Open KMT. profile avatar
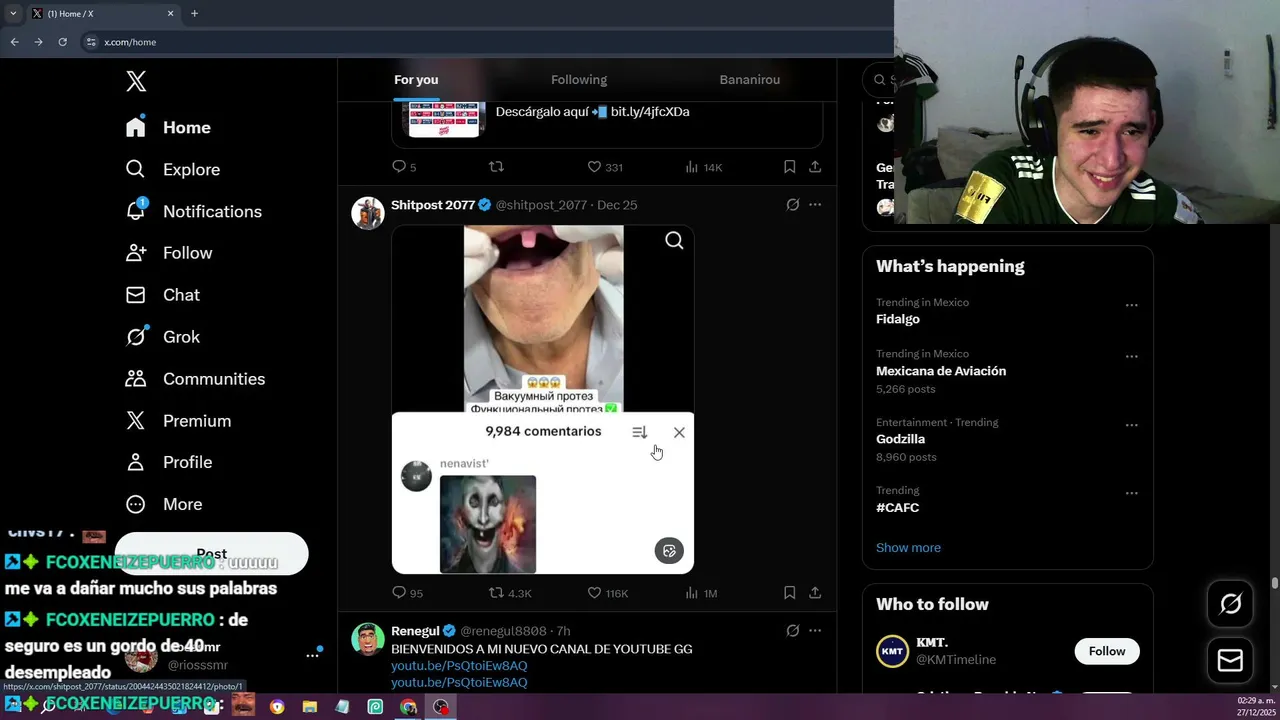Screen dimensions: 1280x720 click(x=892, y=651)
